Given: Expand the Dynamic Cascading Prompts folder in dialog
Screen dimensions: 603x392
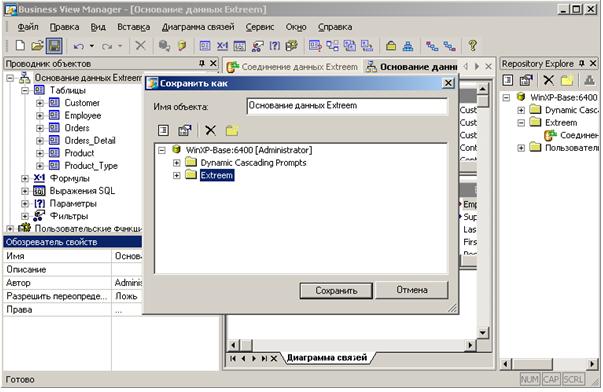Looking at the screenshot, I should (x=176, y=163).
